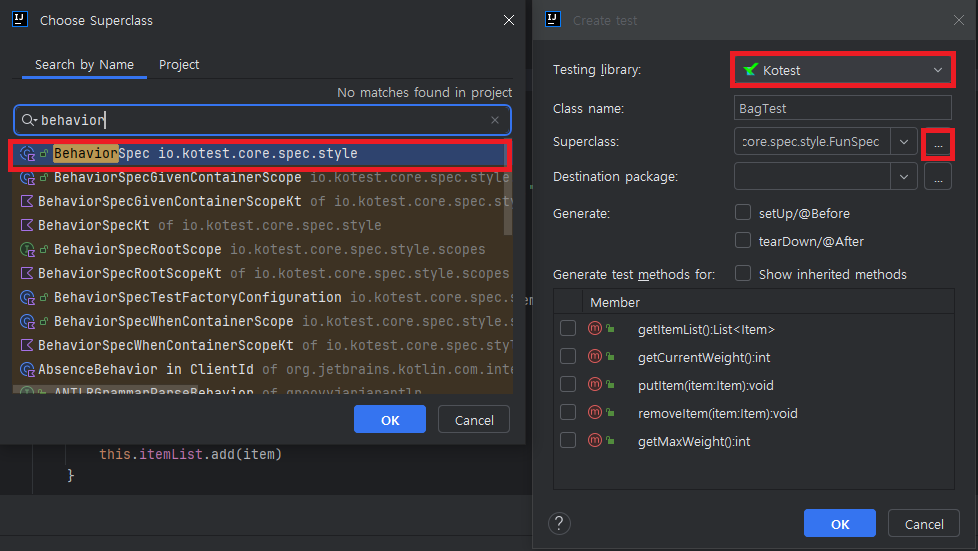Click the method icon beside getMaxWeight()
This screenshot has height=551, width=978.
click(595, 441)
